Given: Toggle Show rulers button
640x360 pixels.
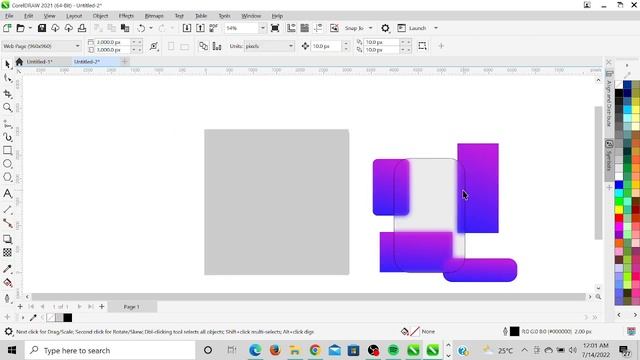Looking at the screenshot, I should click(291, 28).
